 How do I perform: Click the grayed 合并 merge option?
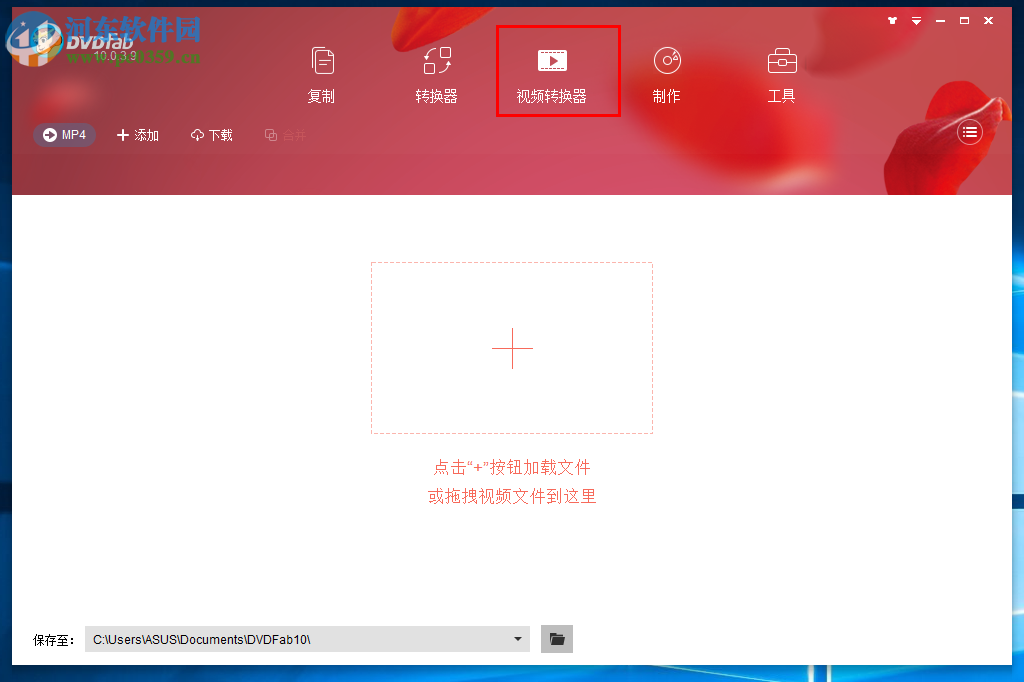286,135
